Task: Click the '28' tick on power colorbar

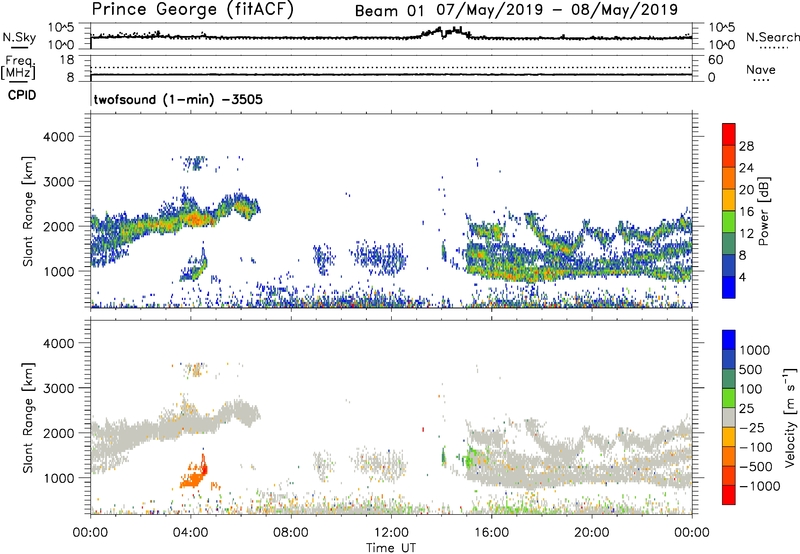Action: point(746,146)
